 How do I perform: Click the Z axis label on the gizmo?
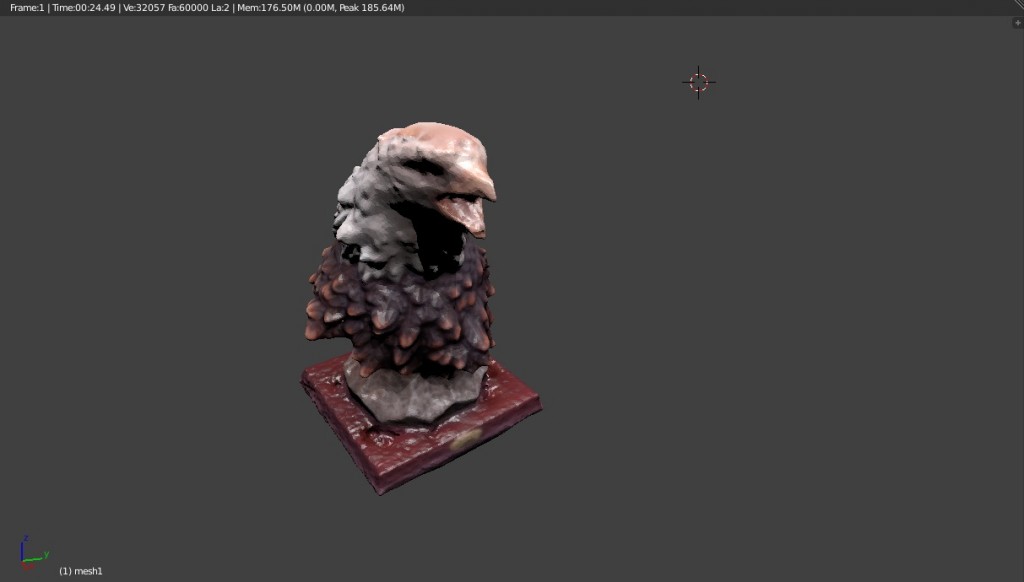point(26,537)
